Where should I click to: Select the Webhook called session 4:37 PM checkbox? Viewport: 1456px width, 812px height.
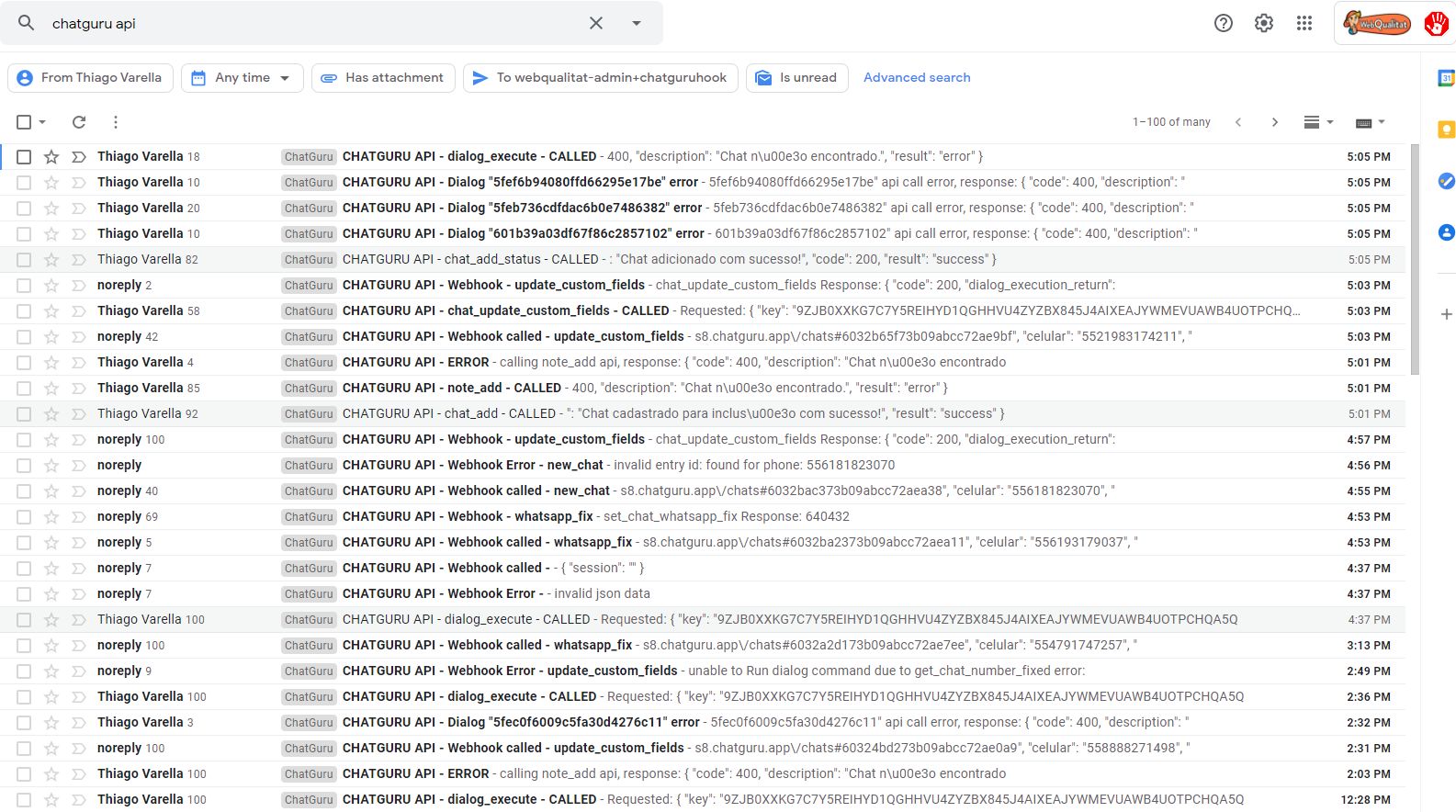point(24,569)
